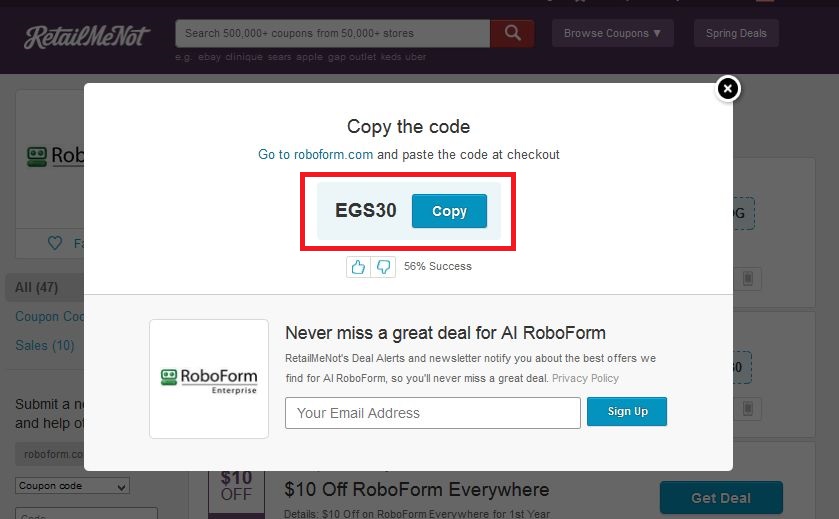The width and height of the screenshot is (839, 519).
Task: Select the All (47) filter tab
Action: click(36, 287)
